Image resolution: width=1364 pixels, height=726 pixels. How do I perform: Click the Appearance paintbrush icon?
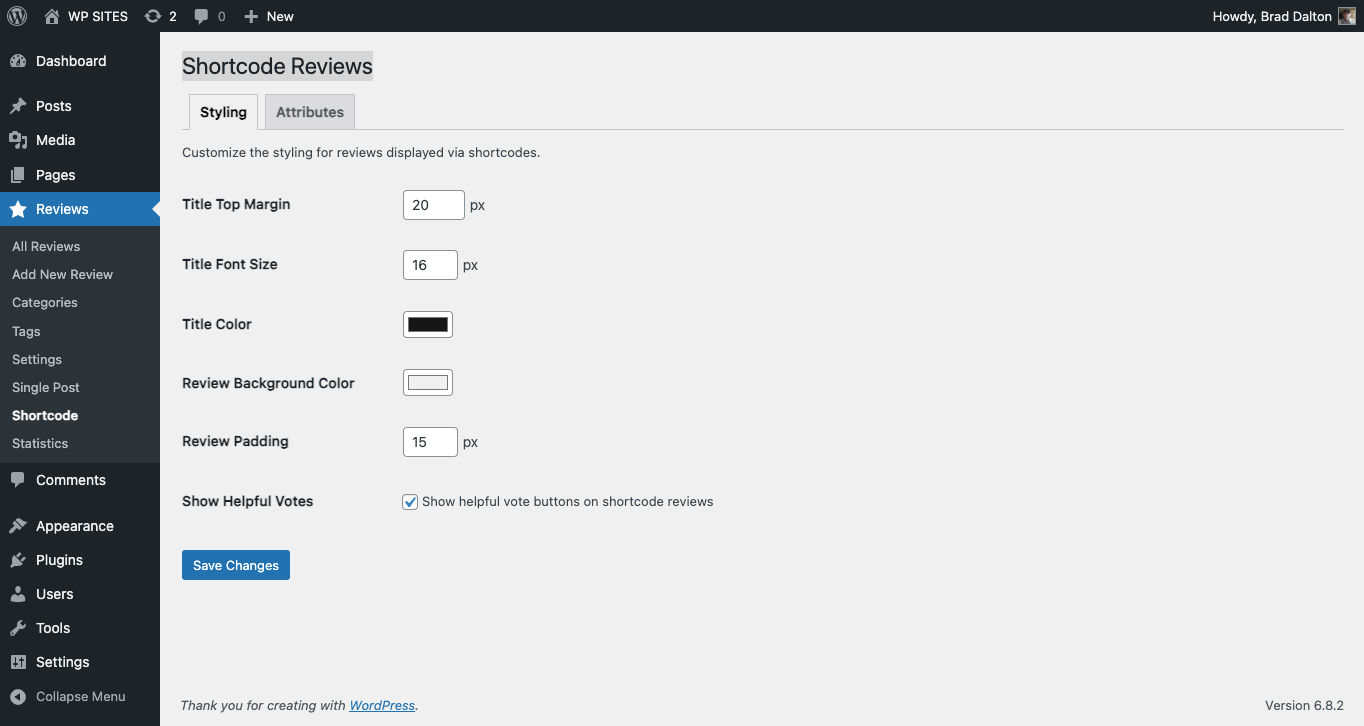18,526
